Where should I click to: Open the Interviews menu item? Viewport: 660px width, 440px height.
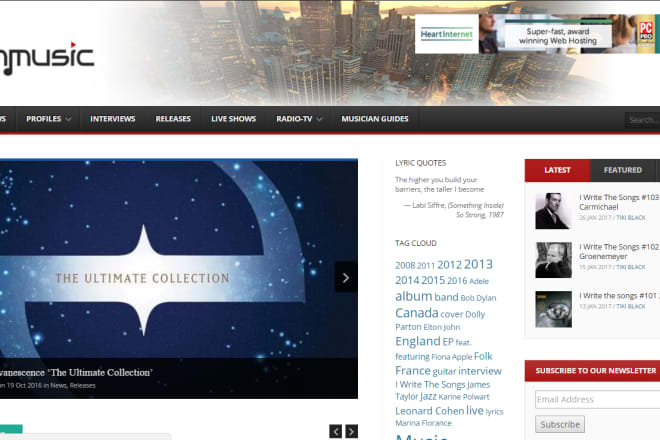[x=112, y=119]
